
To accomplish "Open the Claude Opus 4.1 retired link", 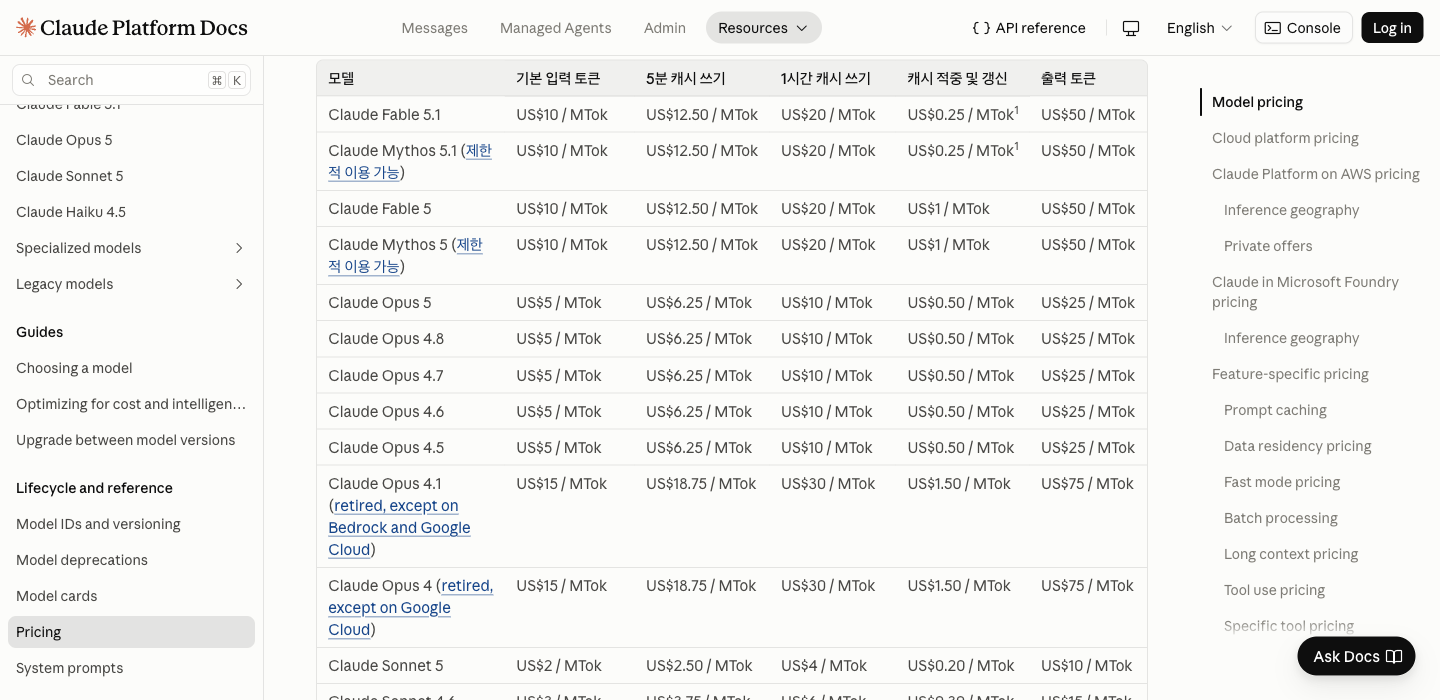I will [399, 527].
